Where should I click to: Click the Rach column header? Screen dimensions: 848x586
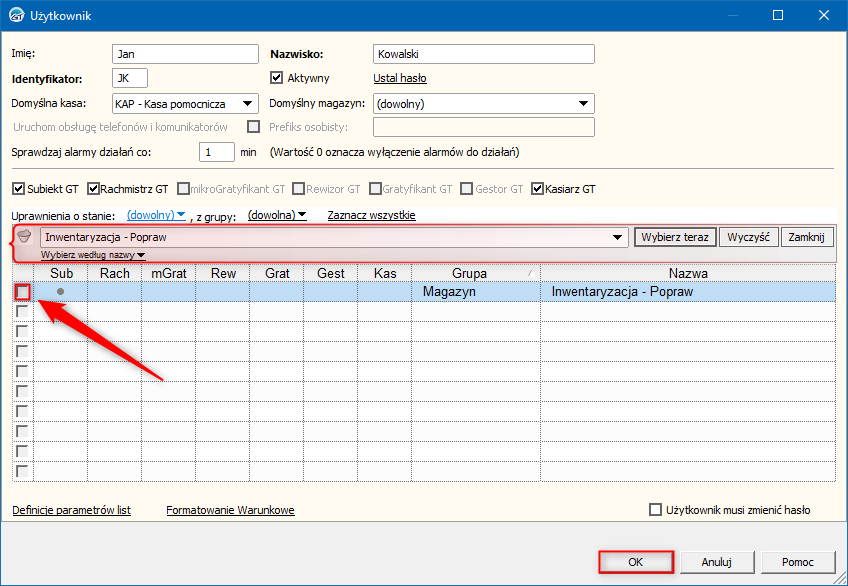(x=114, y=273)
